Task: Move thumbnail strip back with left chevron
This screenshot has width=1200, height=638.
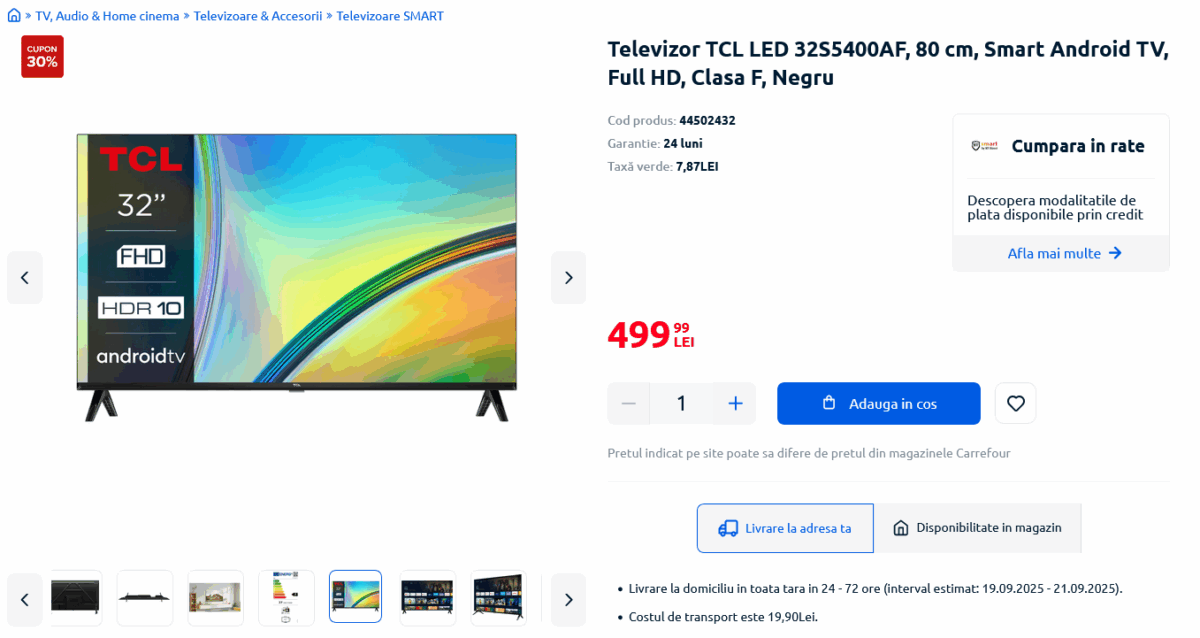Action: (x=25, y=599)
